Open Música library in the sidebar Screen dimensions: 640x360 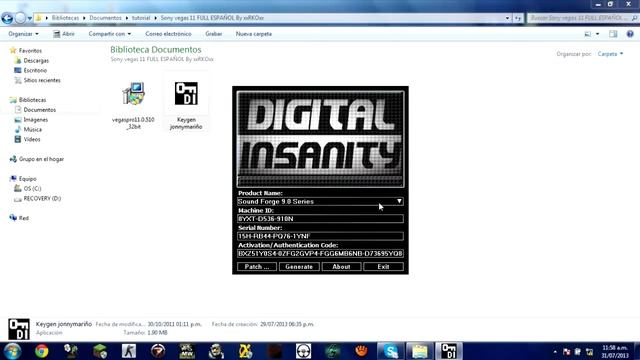(x=28, y=129)
